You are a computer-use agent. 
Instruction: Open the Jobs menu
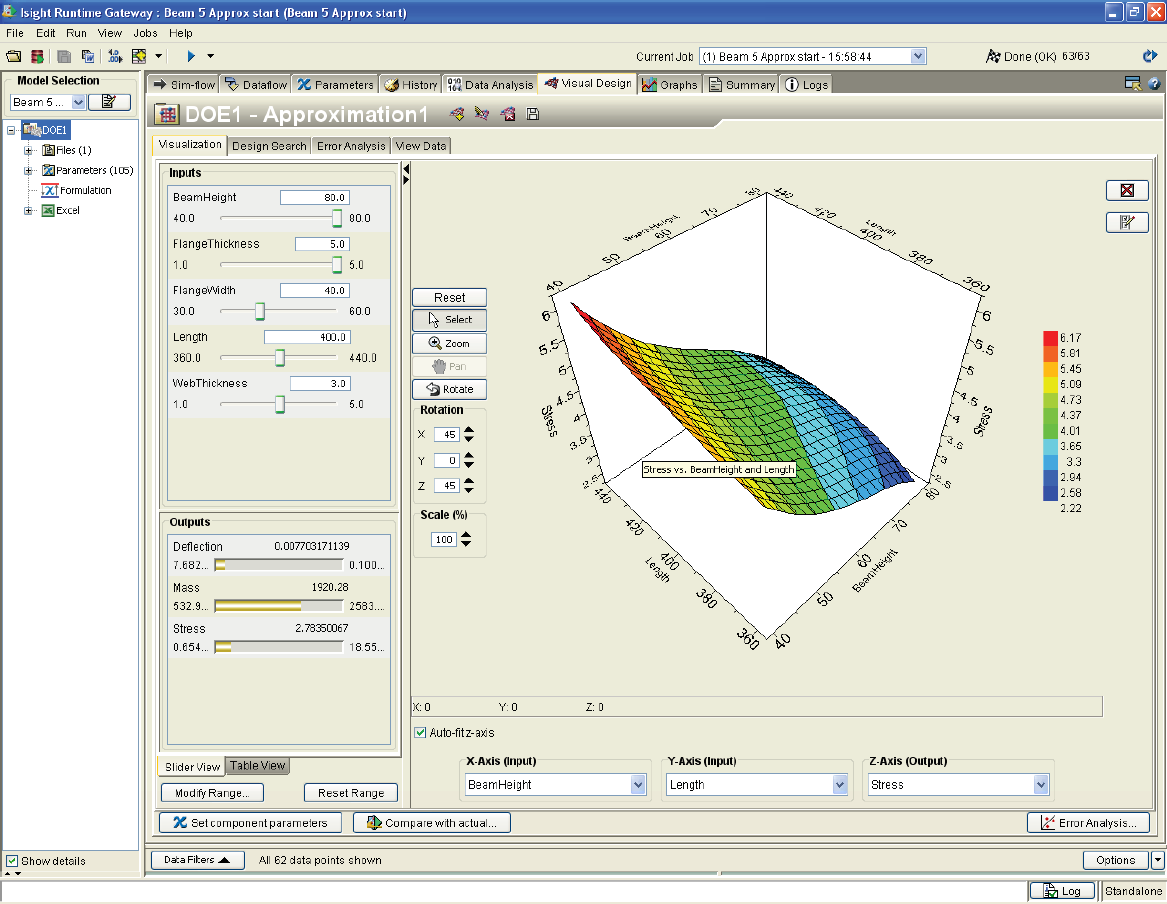tap(145, 33)
